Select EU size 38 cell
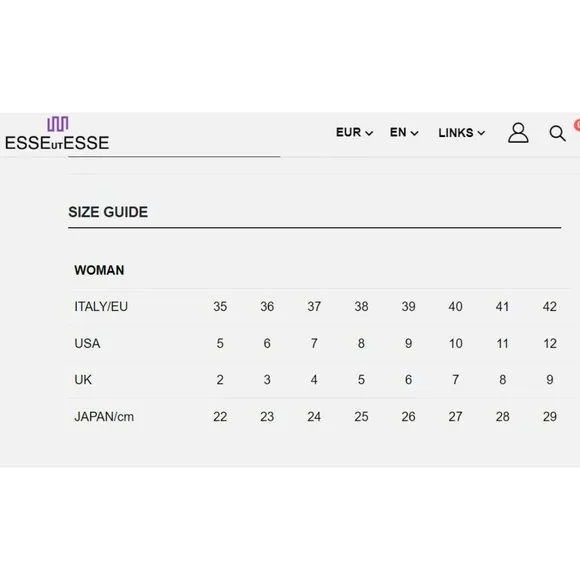The width and height of the screenshot is (580, 580). tap(361, 307)
